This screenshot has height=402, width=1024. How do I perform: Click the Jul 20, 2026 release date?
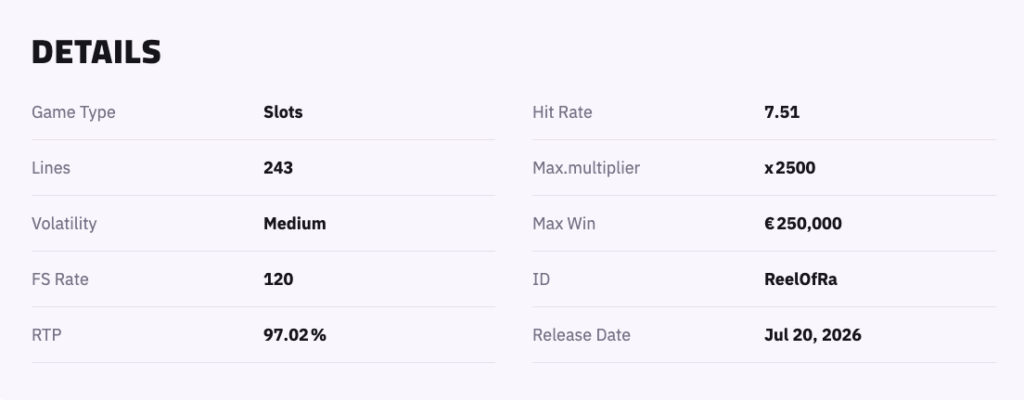(x=812, y=335)
